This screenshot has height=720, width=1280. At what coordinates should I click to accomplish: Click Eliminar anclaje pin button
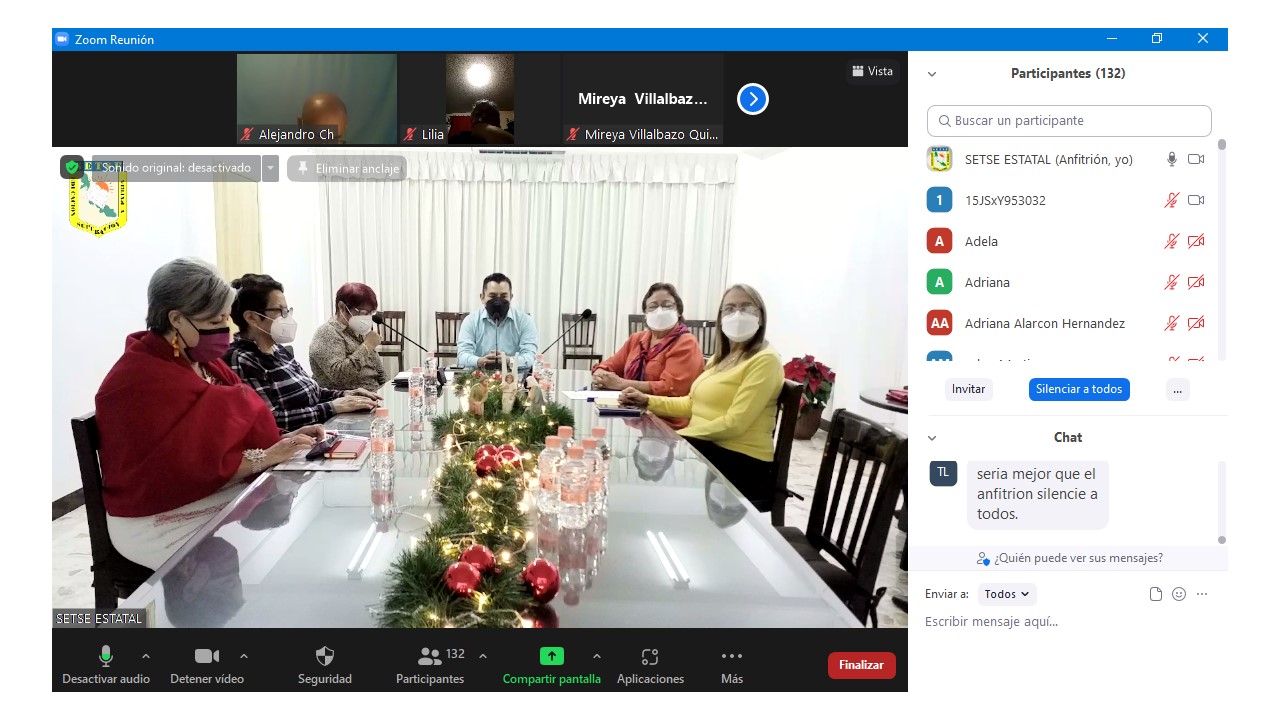click(347, 168)
